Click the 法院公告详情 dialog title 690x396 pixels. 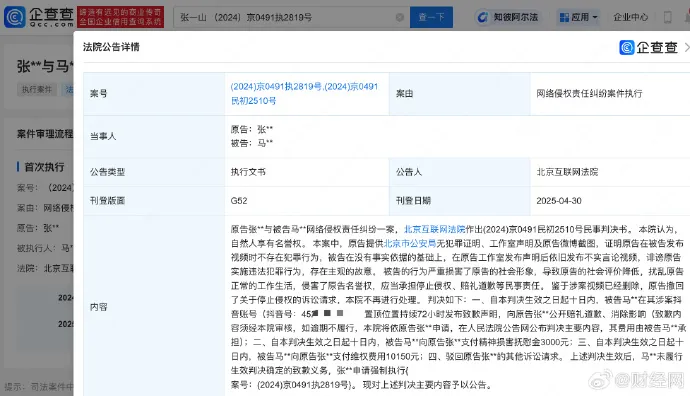pyautogui.click(x=111, y=47)
